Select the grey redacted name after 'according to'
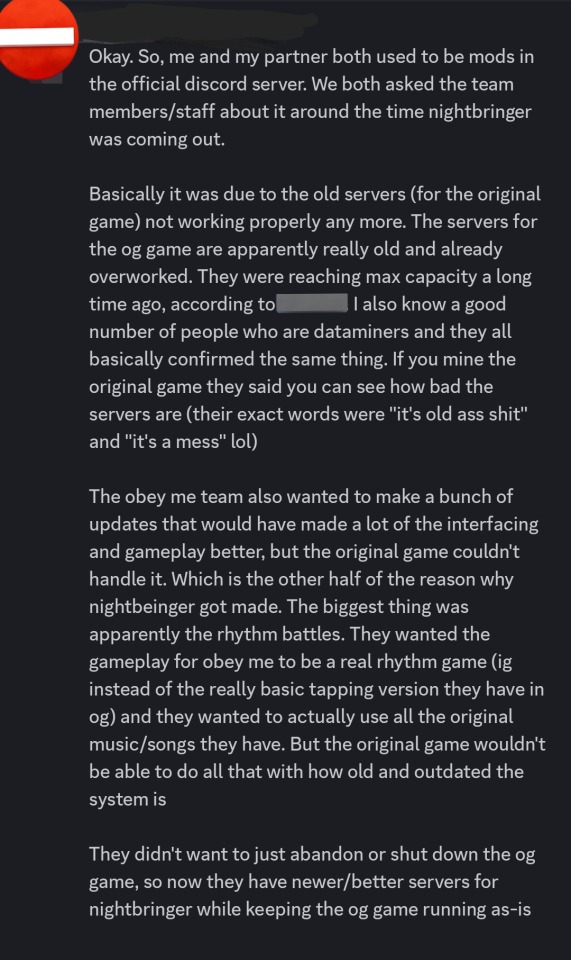This screenshot has width=571, height=960. 312,304
